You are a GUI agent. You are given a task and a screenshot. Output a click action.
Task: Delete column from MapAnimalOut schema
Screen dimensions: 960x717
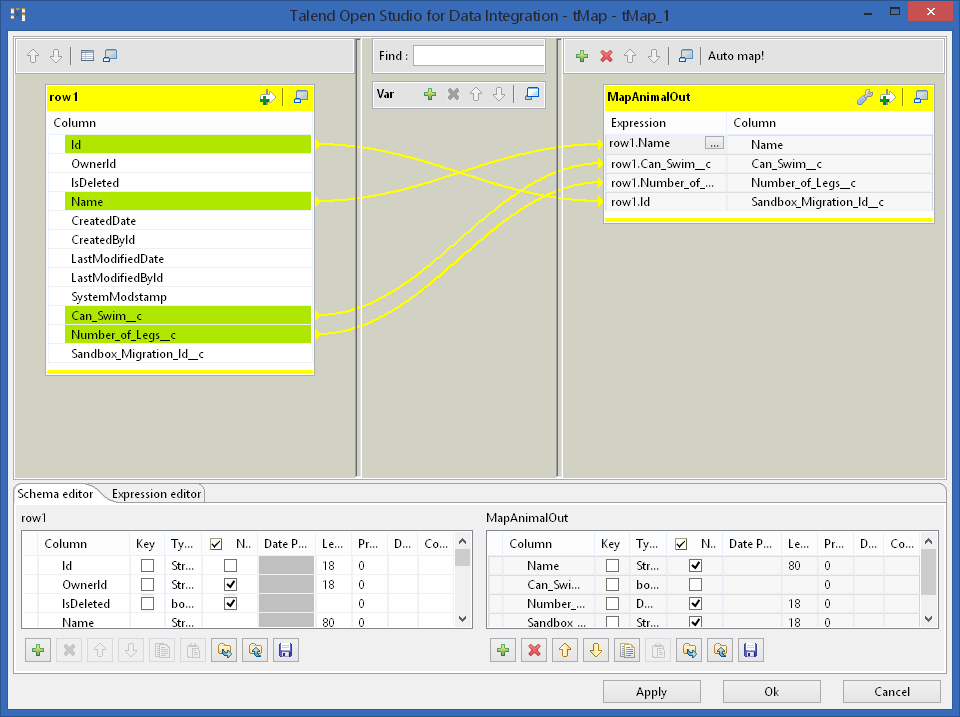click(535, 651)
